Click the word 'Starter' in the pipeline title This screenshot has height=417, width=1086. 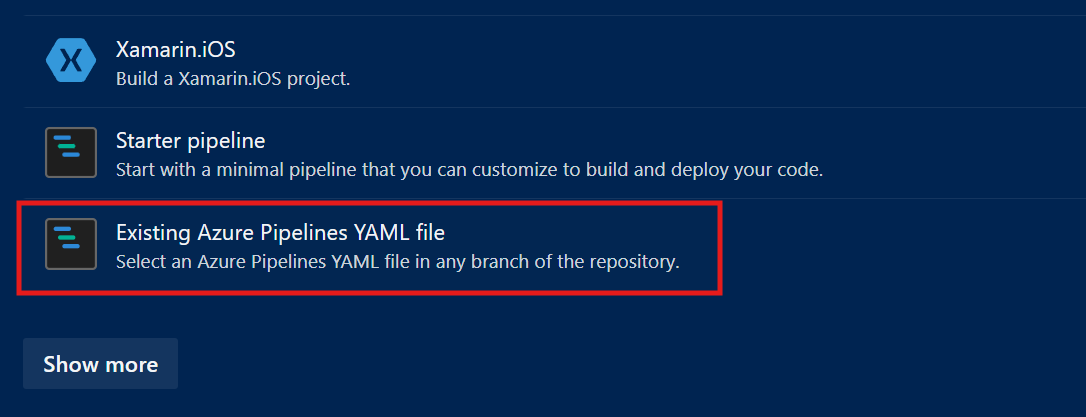coord(147,141)
